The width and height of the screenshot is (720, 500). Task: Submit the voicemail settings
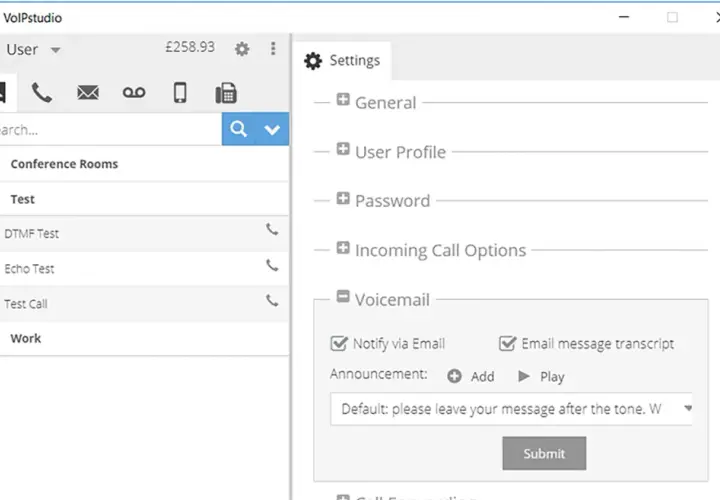coord(544,453)
